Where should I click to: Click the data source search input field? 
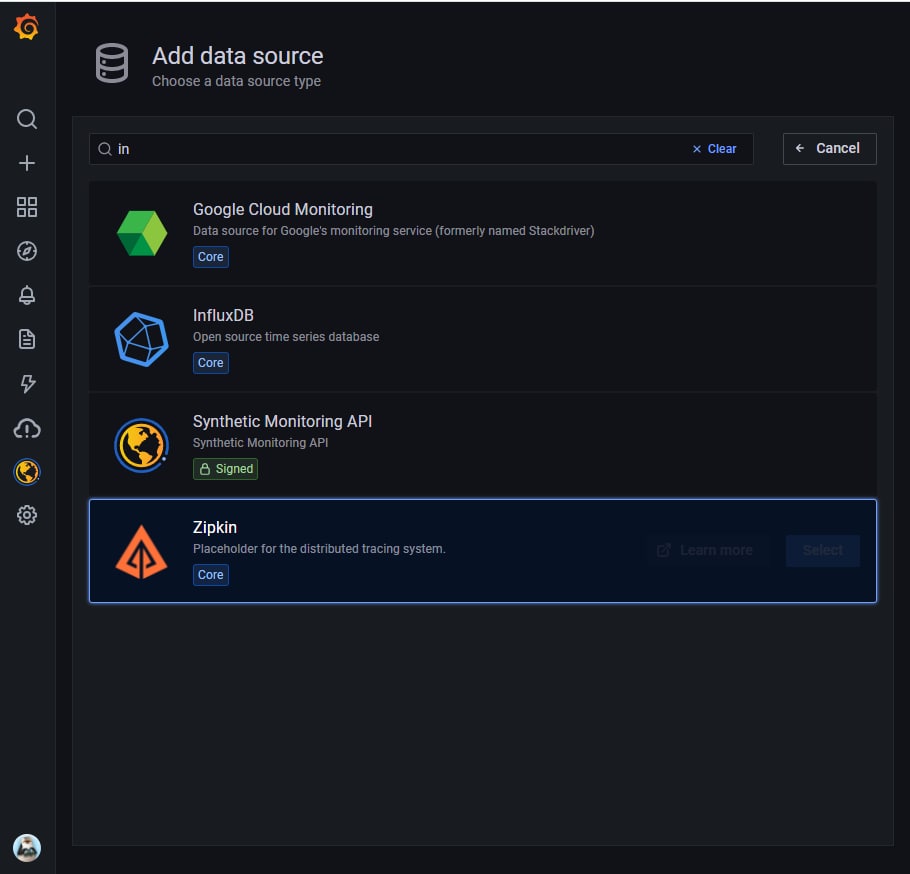point(421,149)
